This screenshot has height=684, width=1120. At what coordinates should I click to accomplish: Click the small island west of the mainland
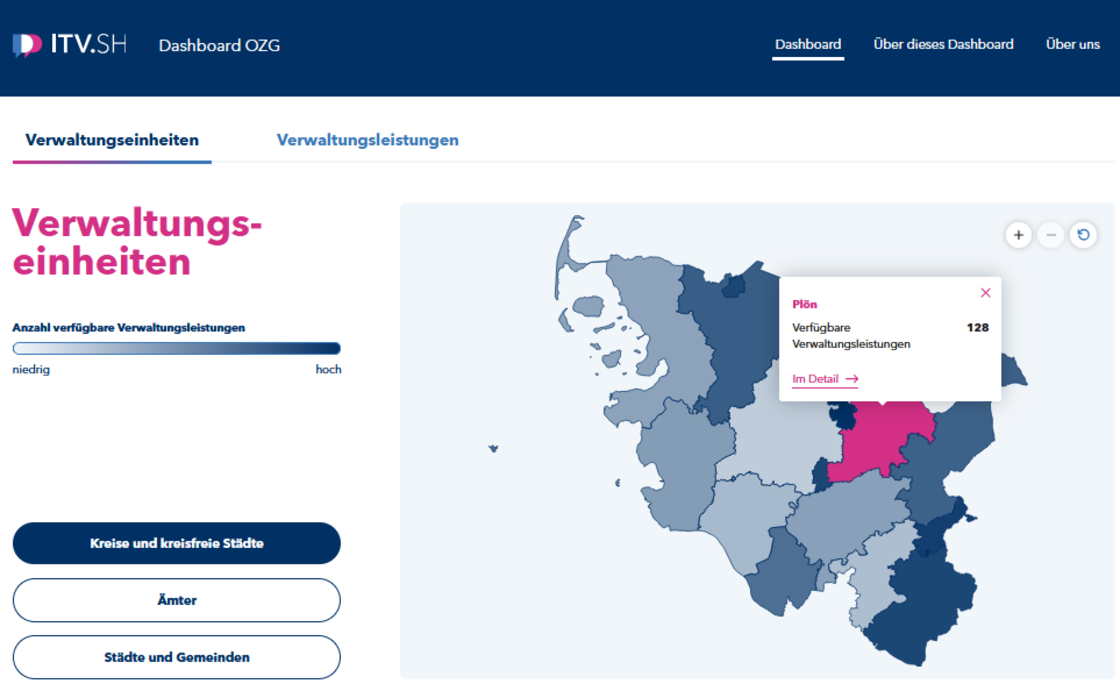[x=493, y=449]
